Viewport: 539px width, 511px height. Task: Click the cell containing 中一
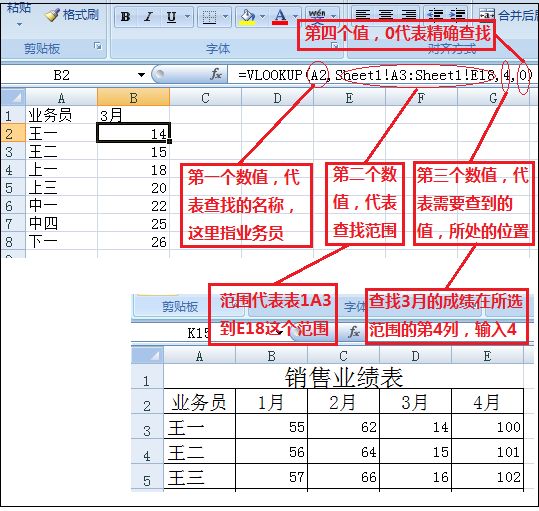coord(62,205)
